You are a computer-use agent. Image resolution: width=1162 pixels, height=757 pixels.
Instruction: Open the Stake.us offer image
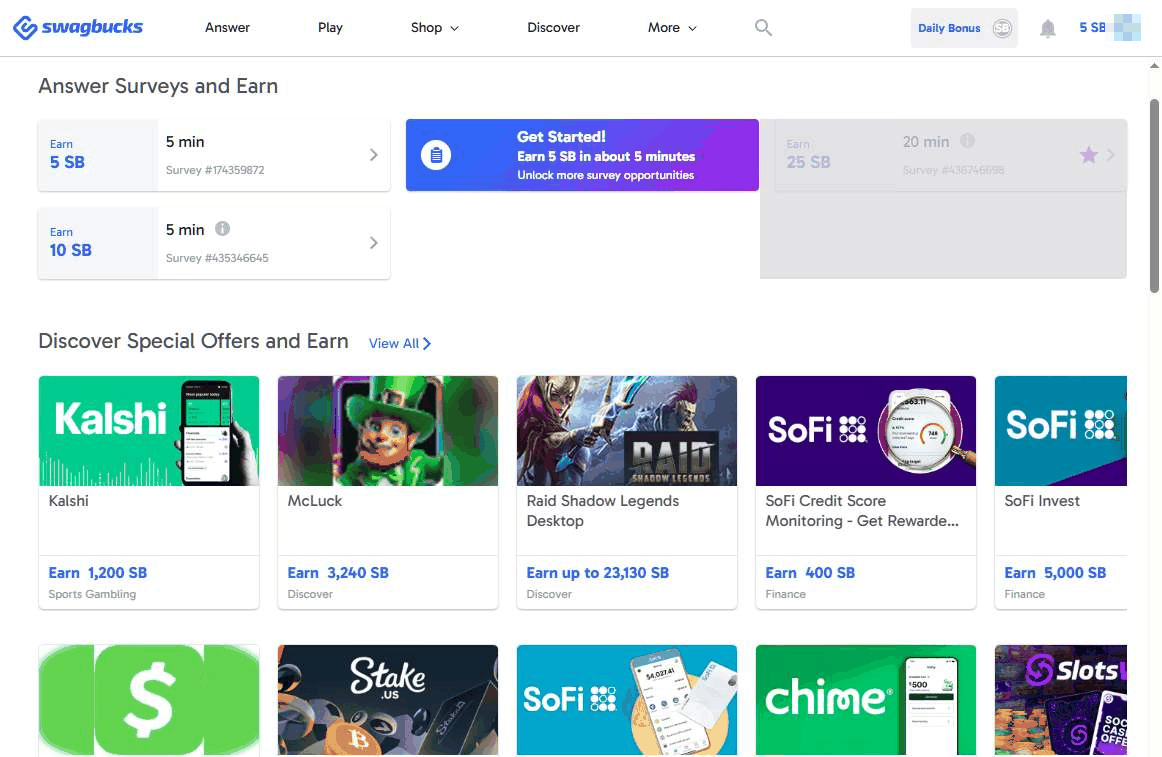pyautogui.click(x=388, y=700)
